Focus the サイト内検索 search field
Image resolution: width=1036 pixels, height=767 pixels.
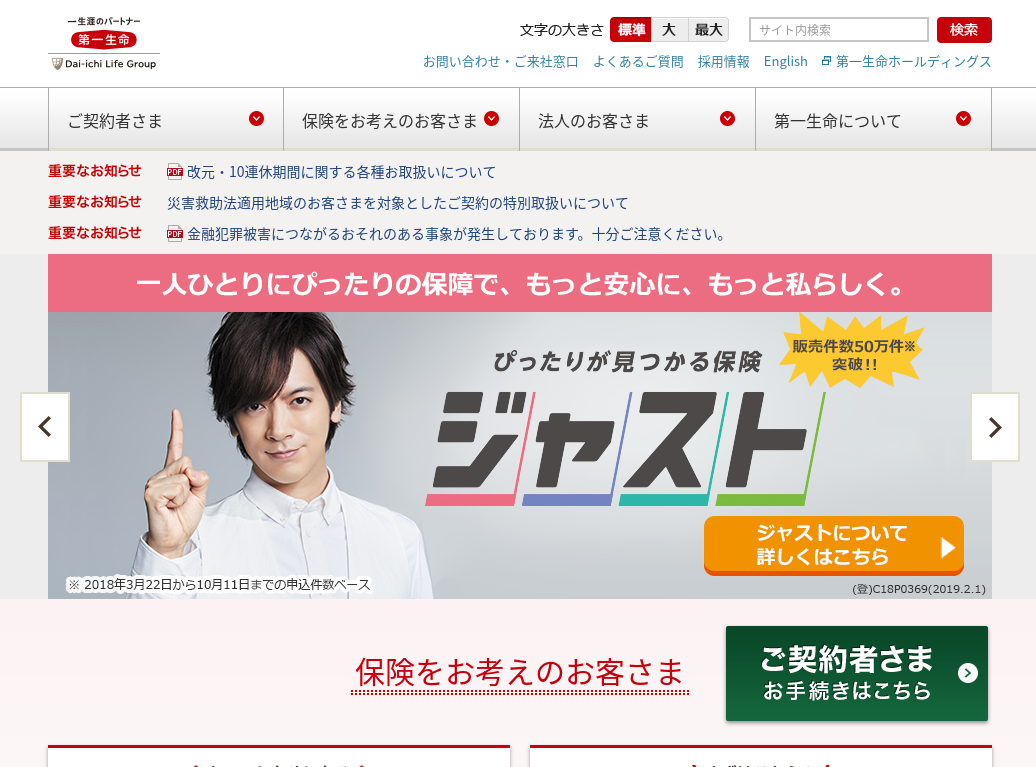tap(838, 30)
